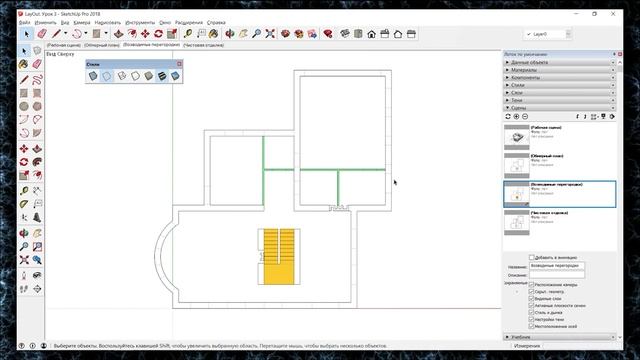Switch to Wireframe face style

pos(122,76)
